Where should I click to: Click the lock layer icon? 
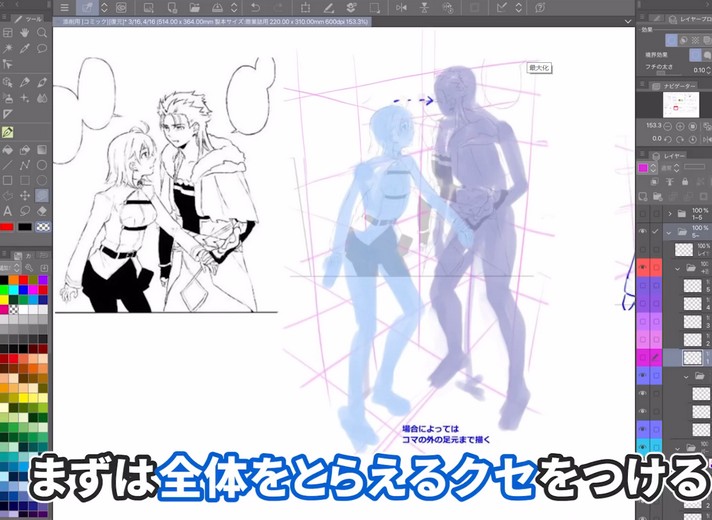[x=685, y=182]
